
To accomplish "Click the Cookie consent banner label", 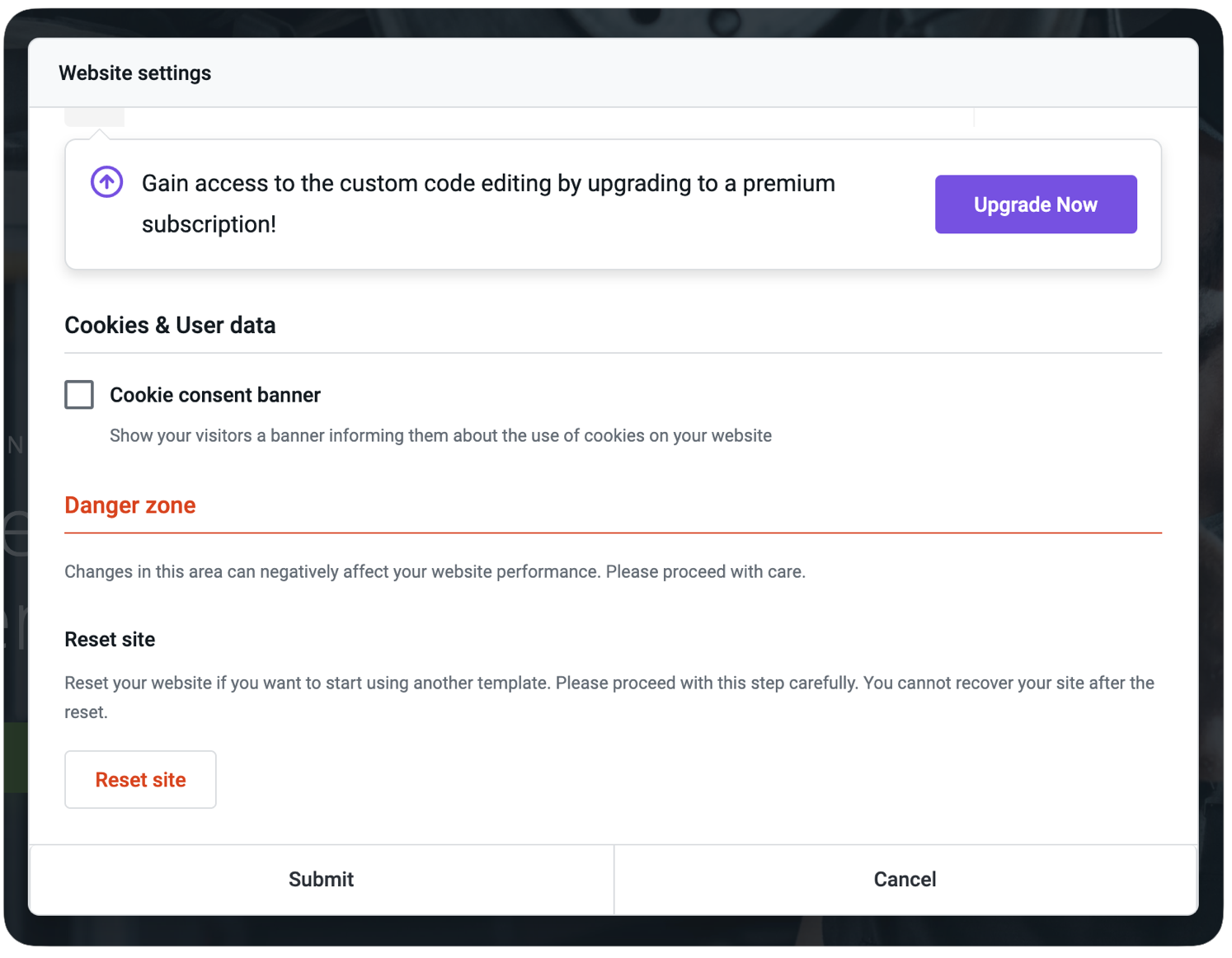I will click(x=215, y=395).
